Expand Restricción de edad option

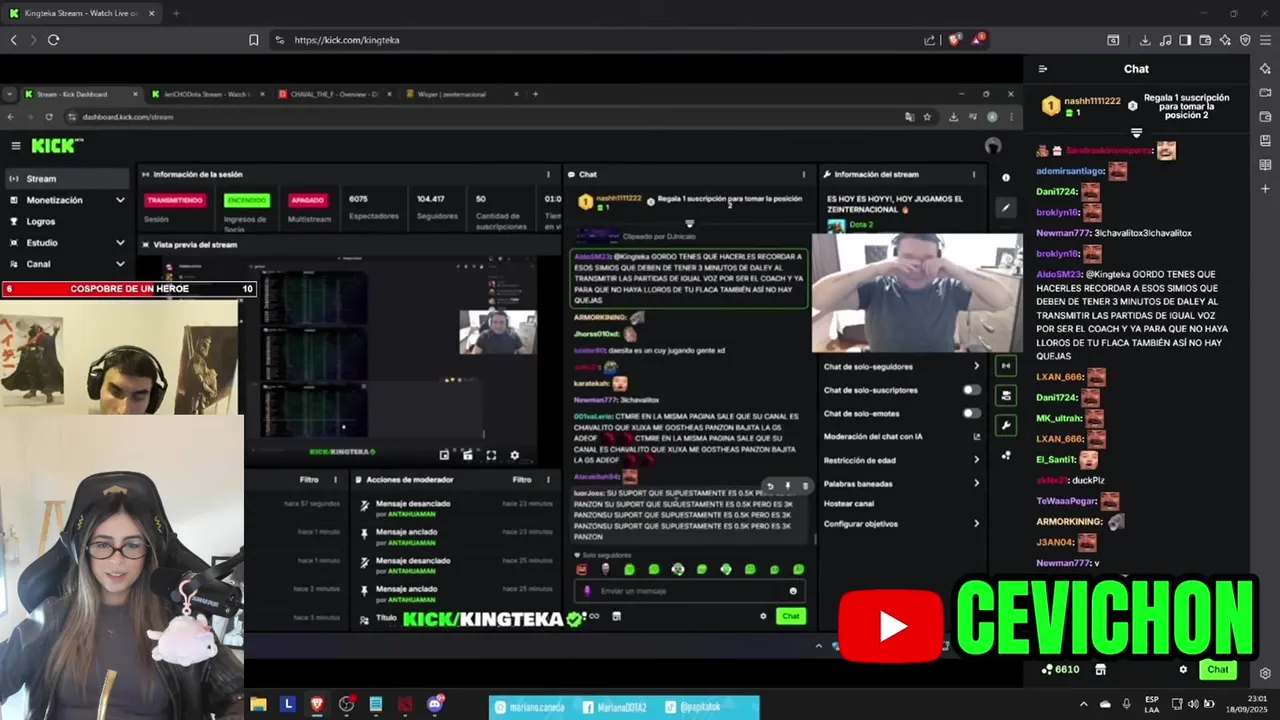902,460
